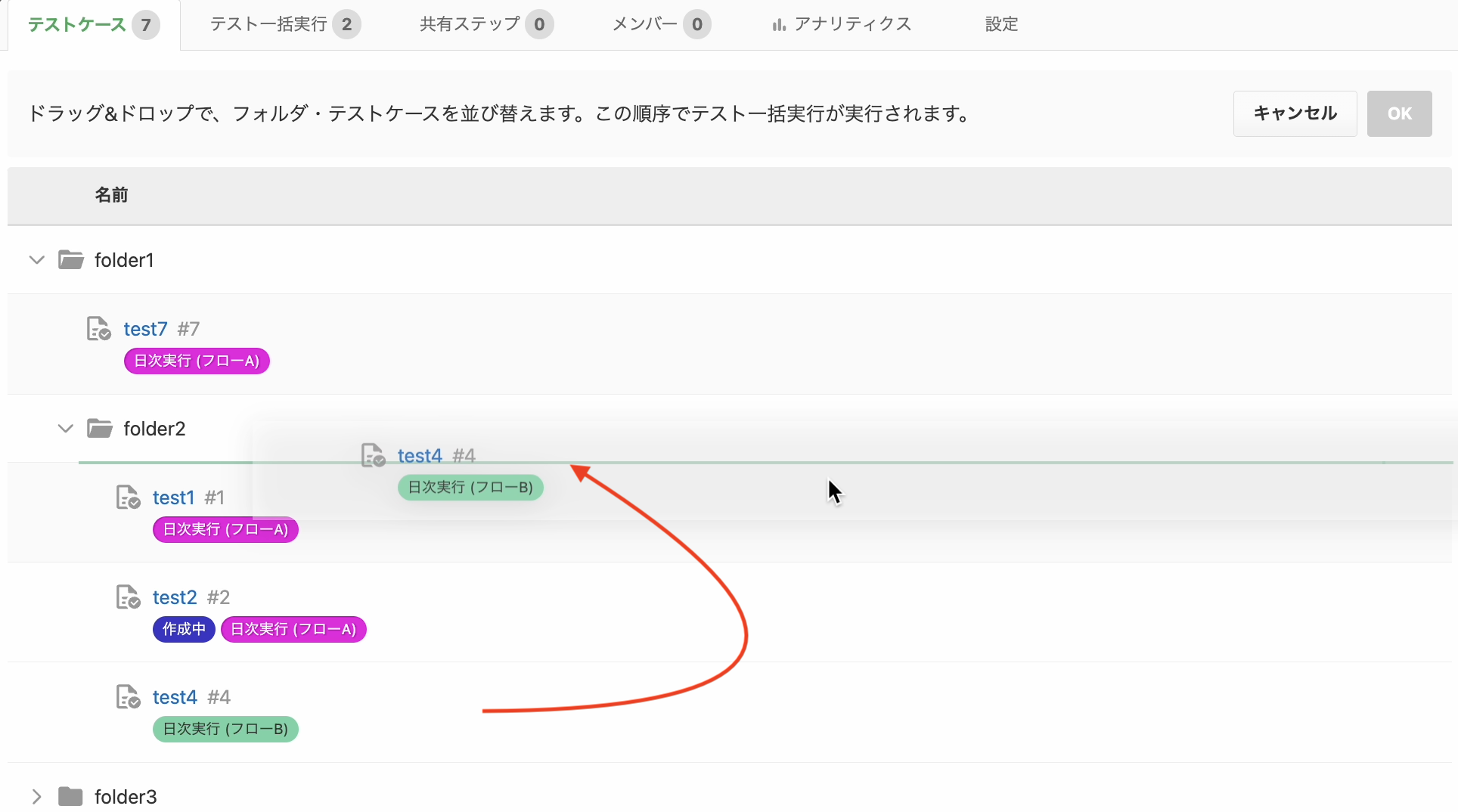Click the folder1 open-folder icon
Viewport: 1458px width, 812px height.
click(71, 260)
